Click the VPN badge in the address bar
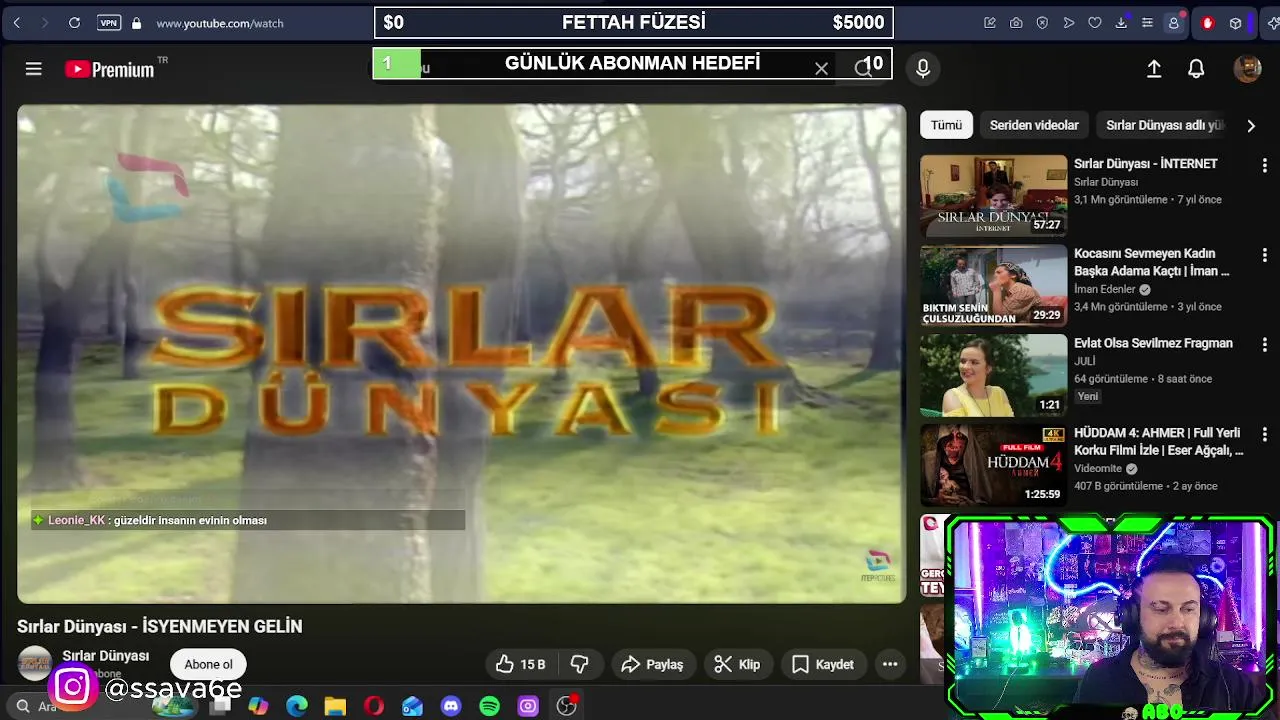The image size is (1280, 720). pos(109,23)
